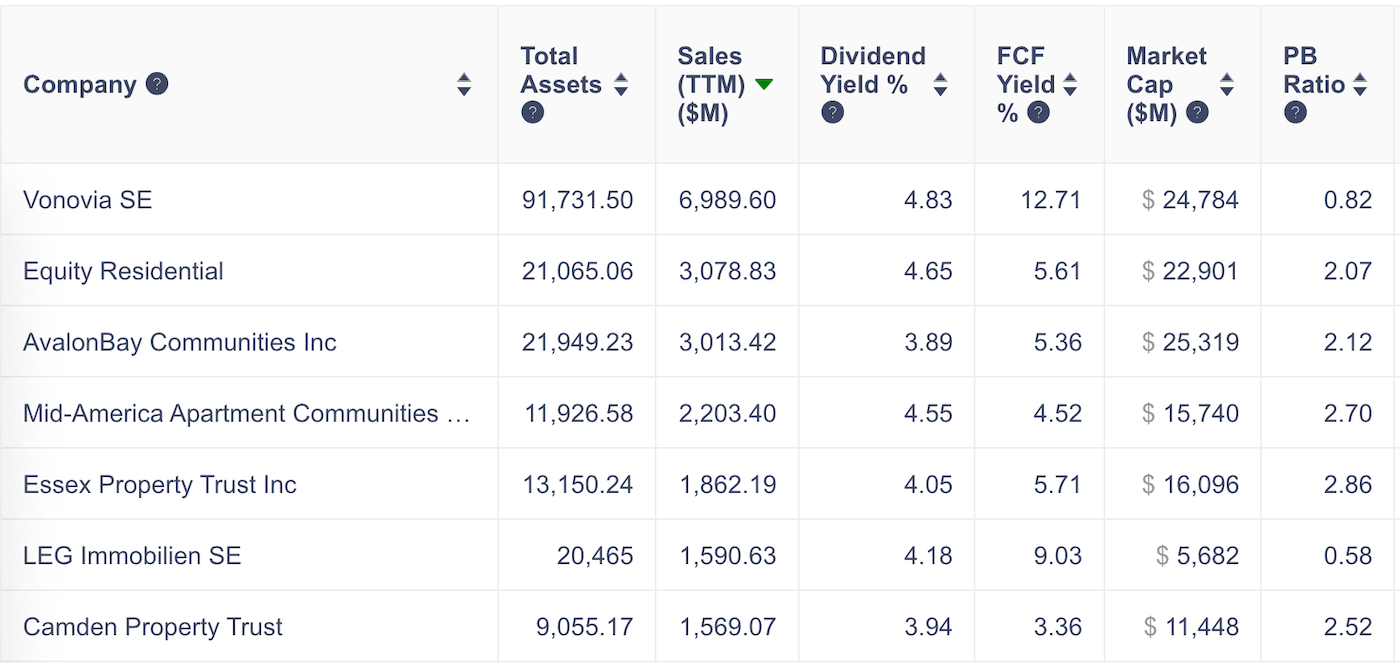Expand Dividend Yield % sort options

coord(941,85)
